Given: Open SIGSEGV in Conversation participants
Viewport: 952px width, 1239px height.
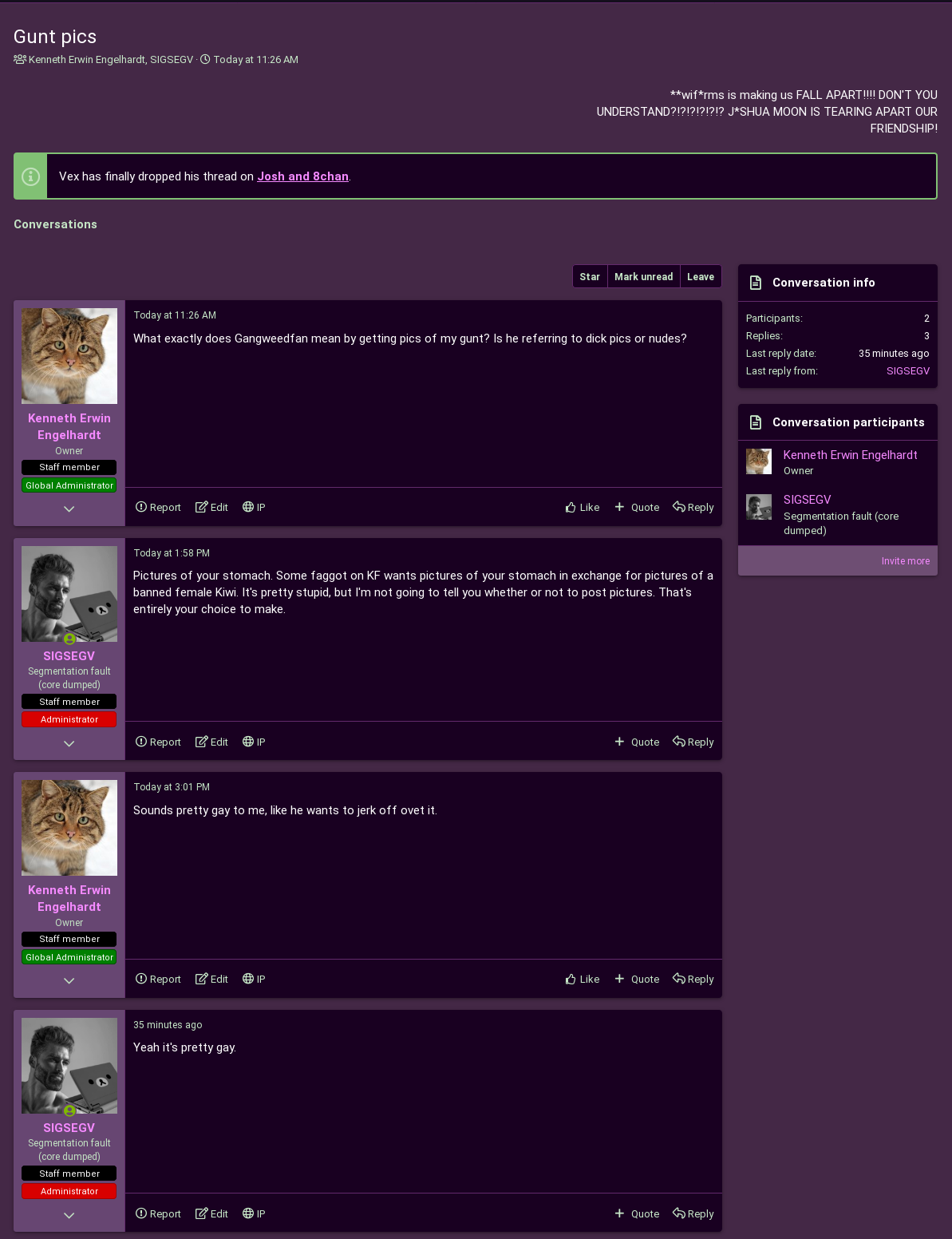Looking at the screenshot, I should (x=807, y=500).
